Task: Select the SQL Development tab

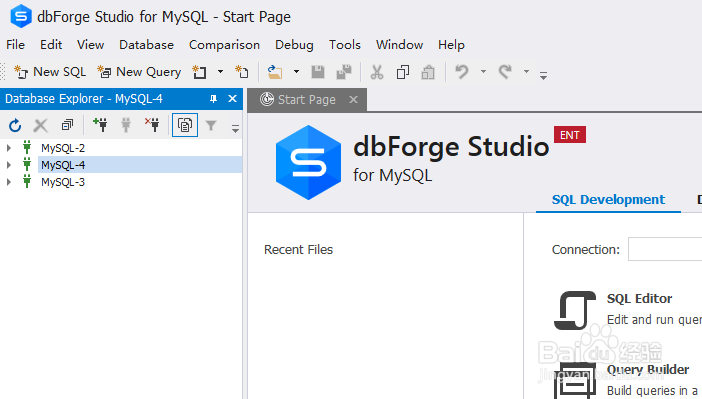Action: [608, 199]
